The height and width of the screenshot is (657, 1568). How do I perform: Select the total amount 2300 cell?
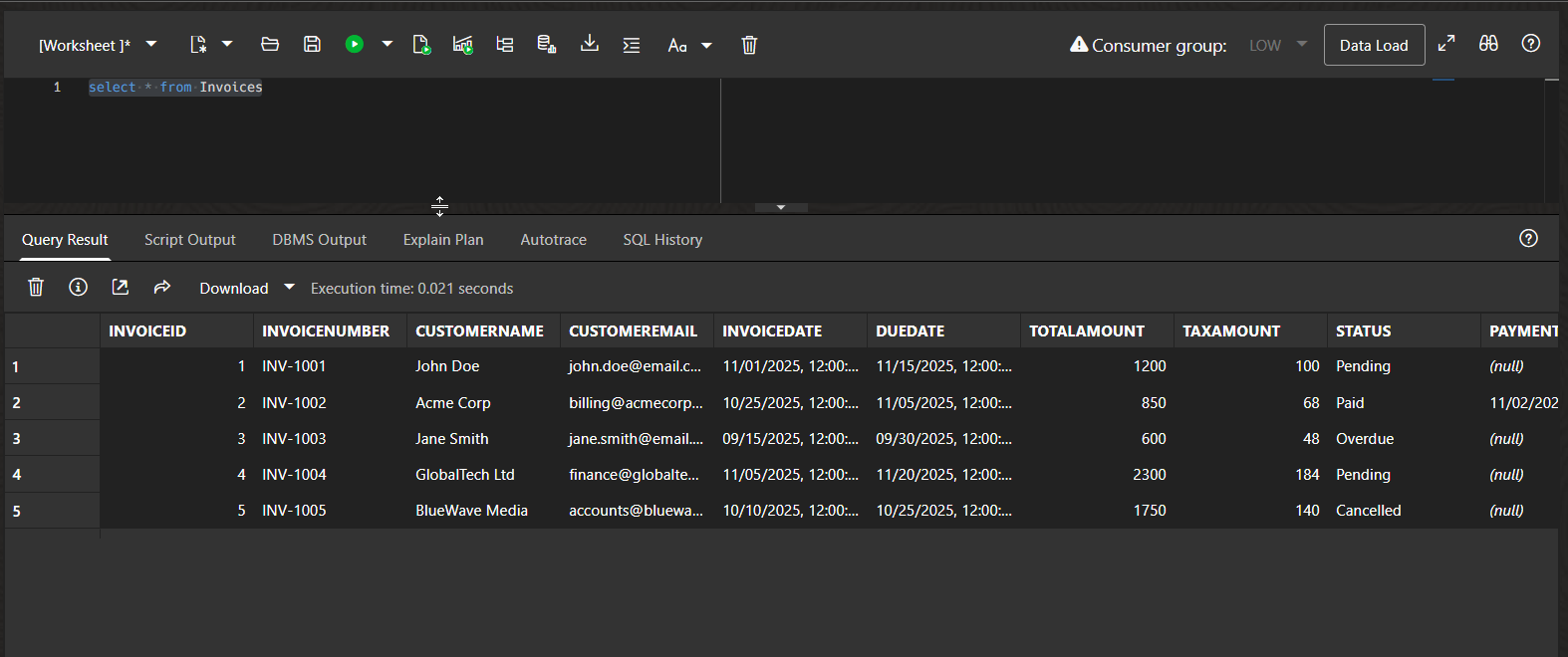coord(1098,475)
